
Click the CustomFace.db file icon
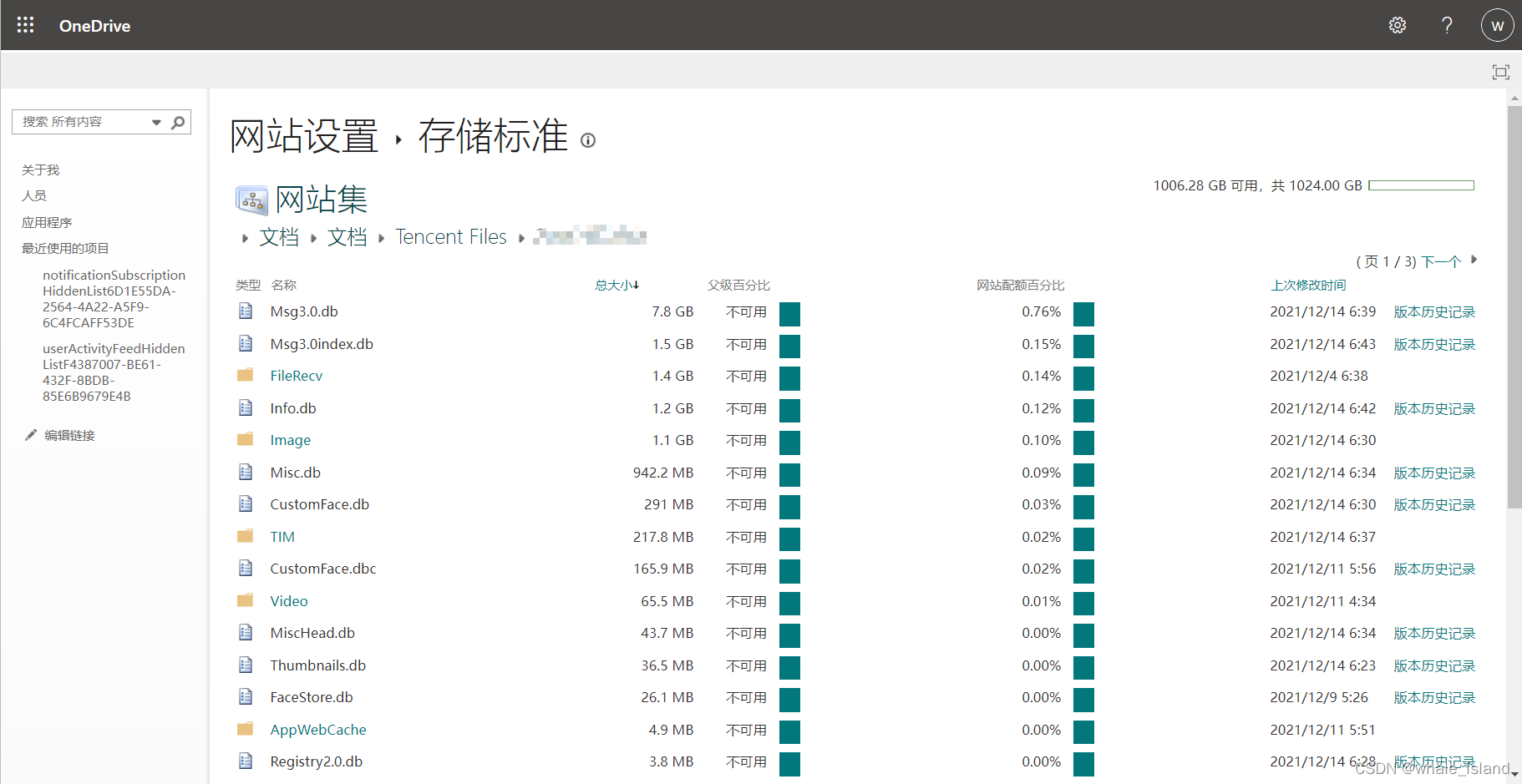246,503
